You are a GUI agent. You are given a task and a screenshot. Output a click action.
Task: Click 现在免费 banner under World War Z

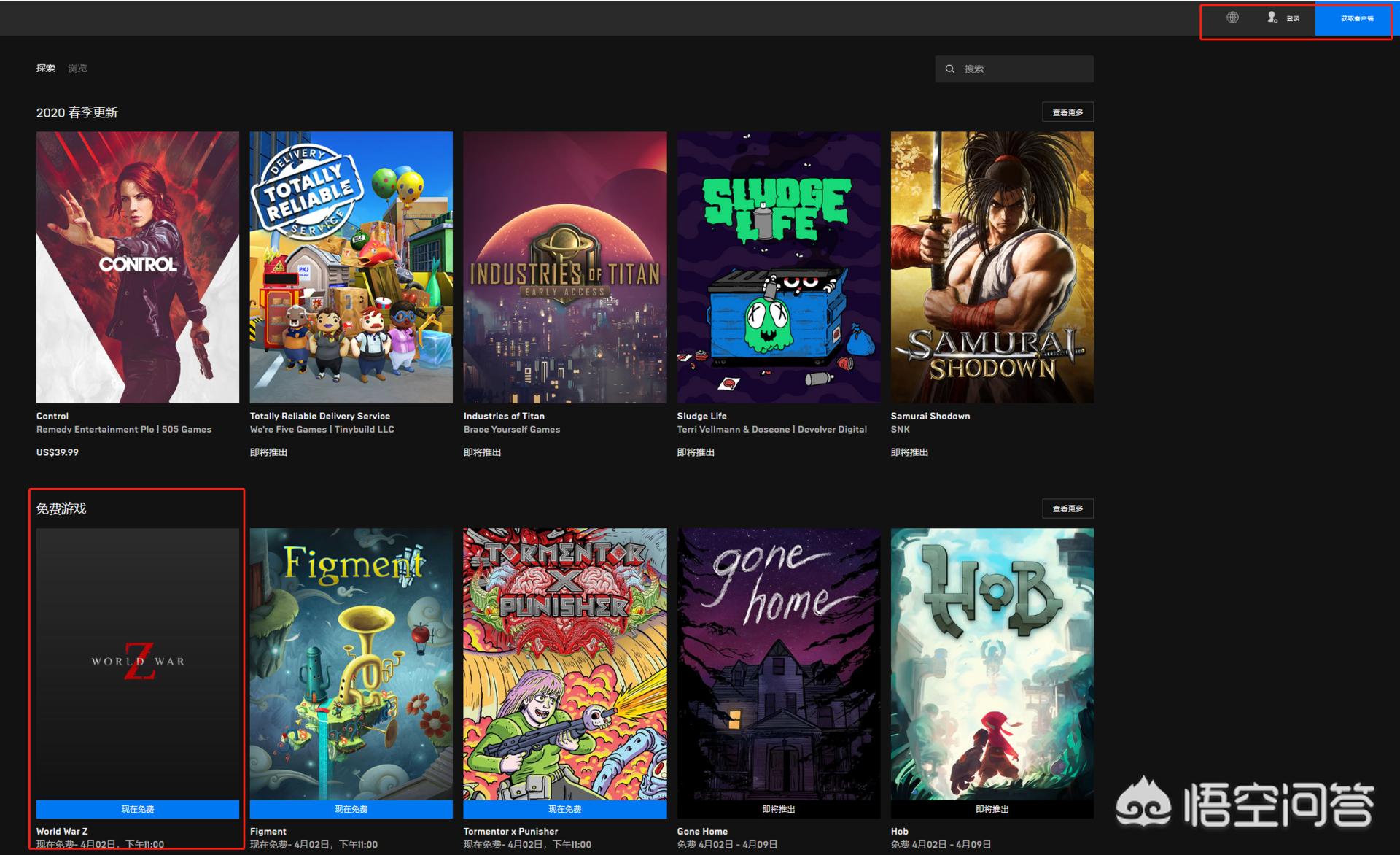click(x=138, y=809)
